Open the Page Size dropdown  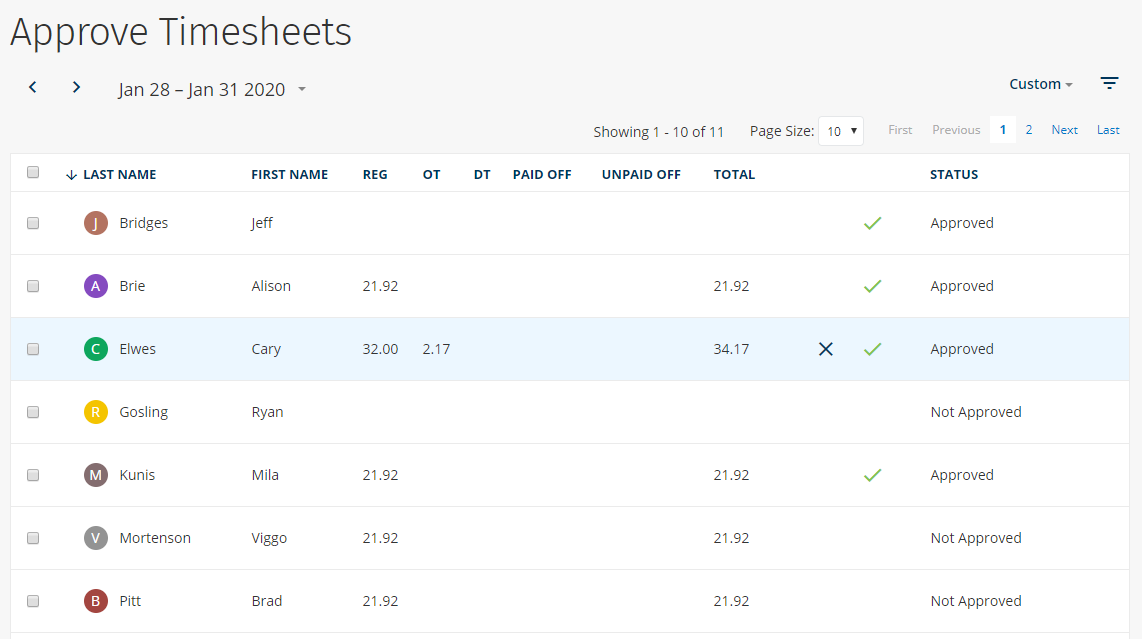840,130
